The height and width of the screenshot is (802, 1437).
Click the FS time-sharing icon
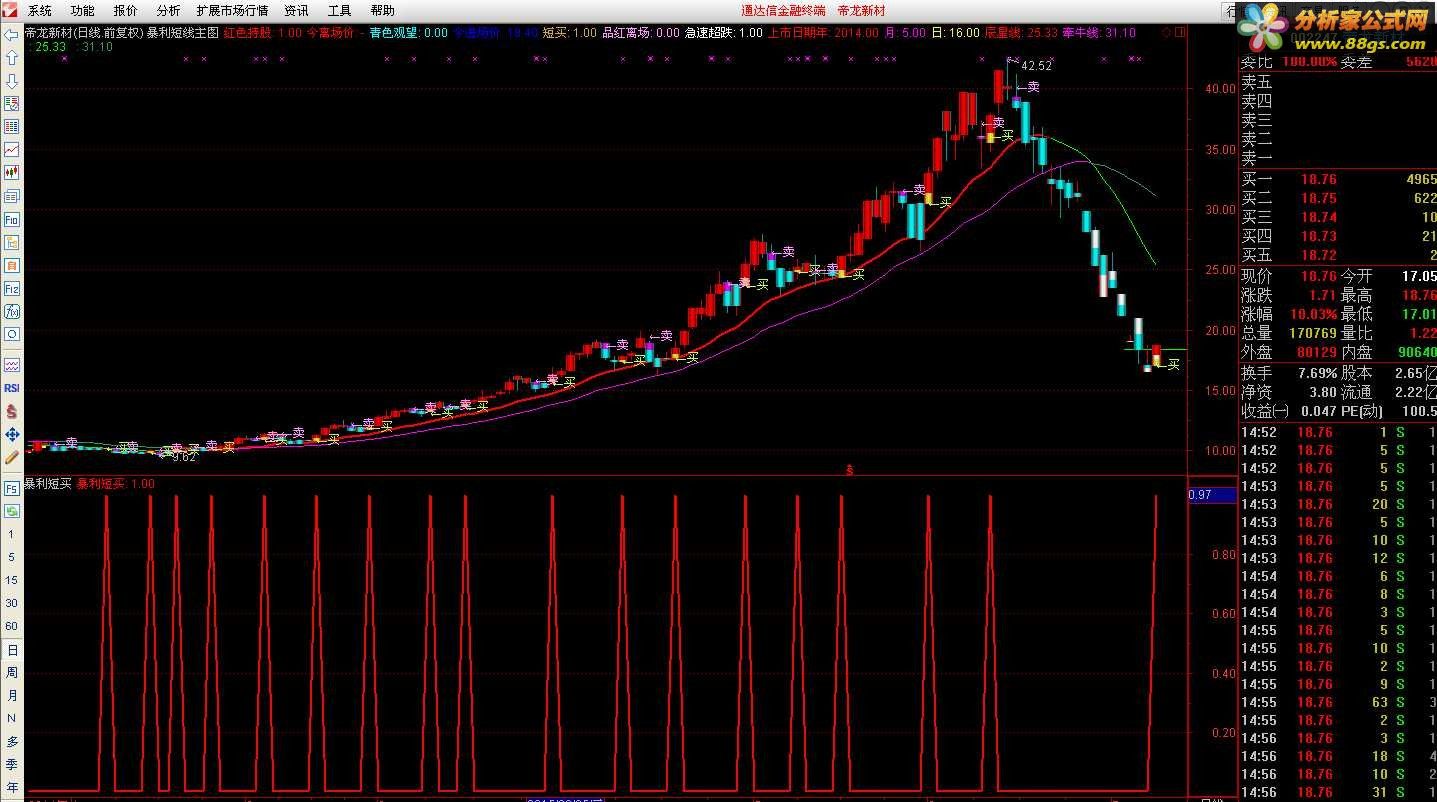tap(12, 488)
